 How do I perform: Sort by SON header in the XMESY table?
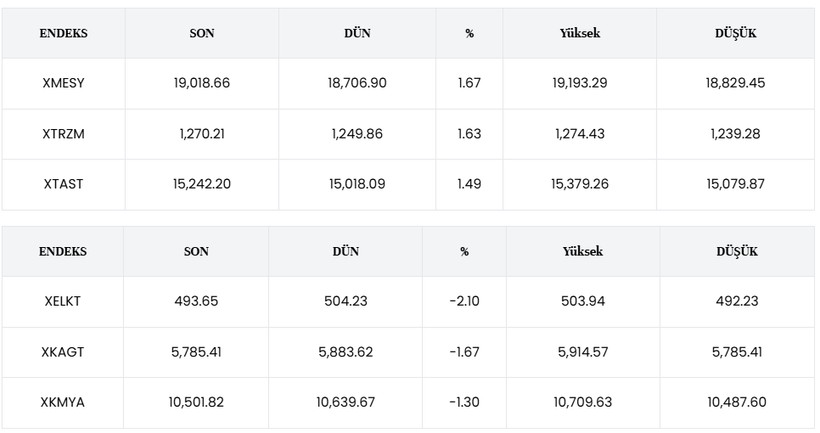(x=202, y=33)
